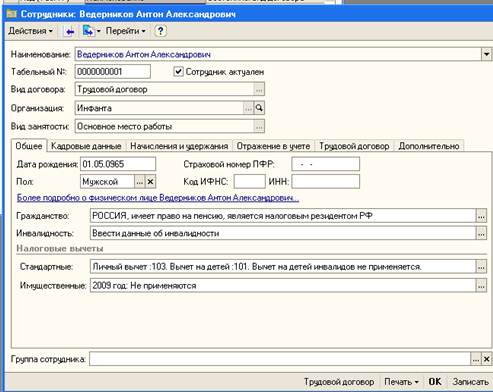Click the Страховой номер ПФР field
The height and width of the screenshot is (392, 493).
click(x=326, y=164)
